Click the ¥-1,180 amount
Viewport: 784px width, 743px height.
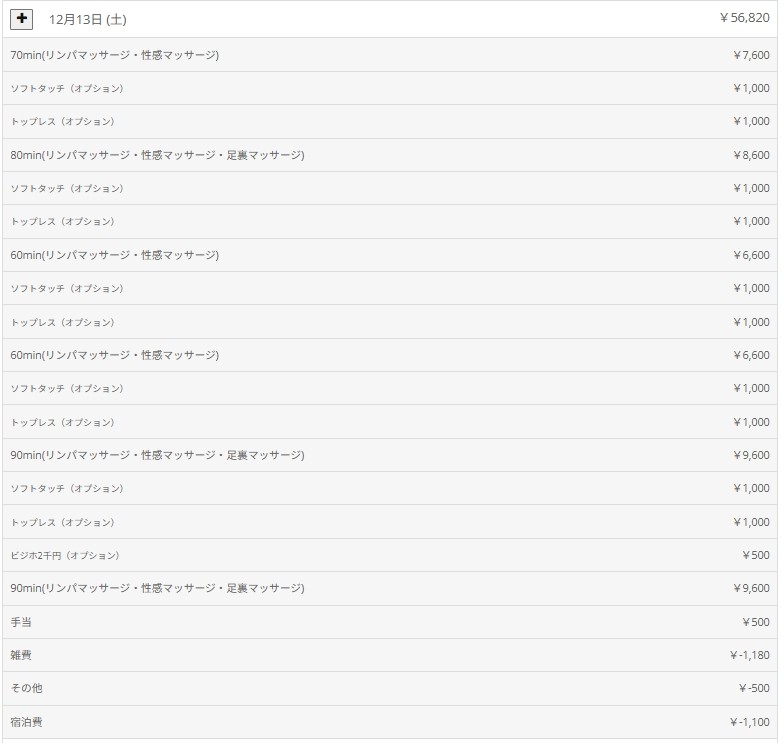pyautogui.click(x=749, y=655)
